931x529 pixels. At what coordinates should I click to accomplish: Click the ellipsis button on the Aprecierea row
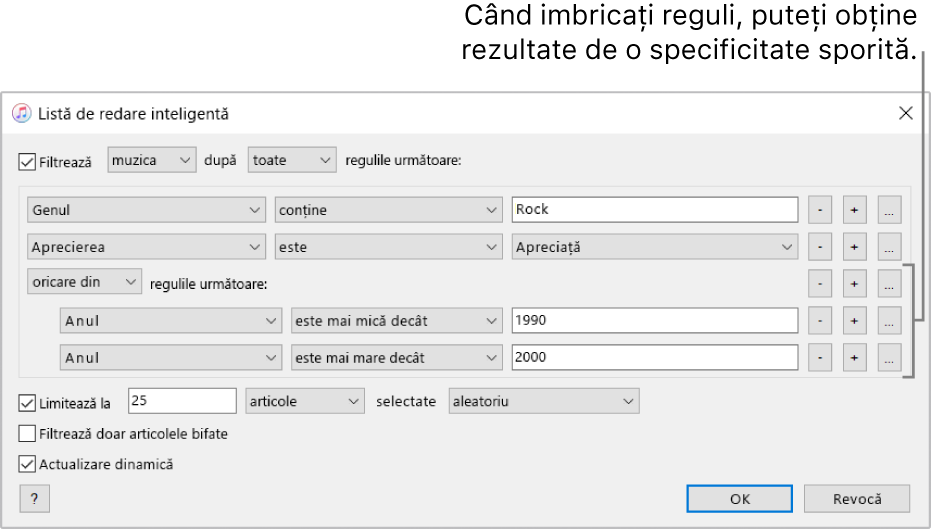[x=890, y=247]
